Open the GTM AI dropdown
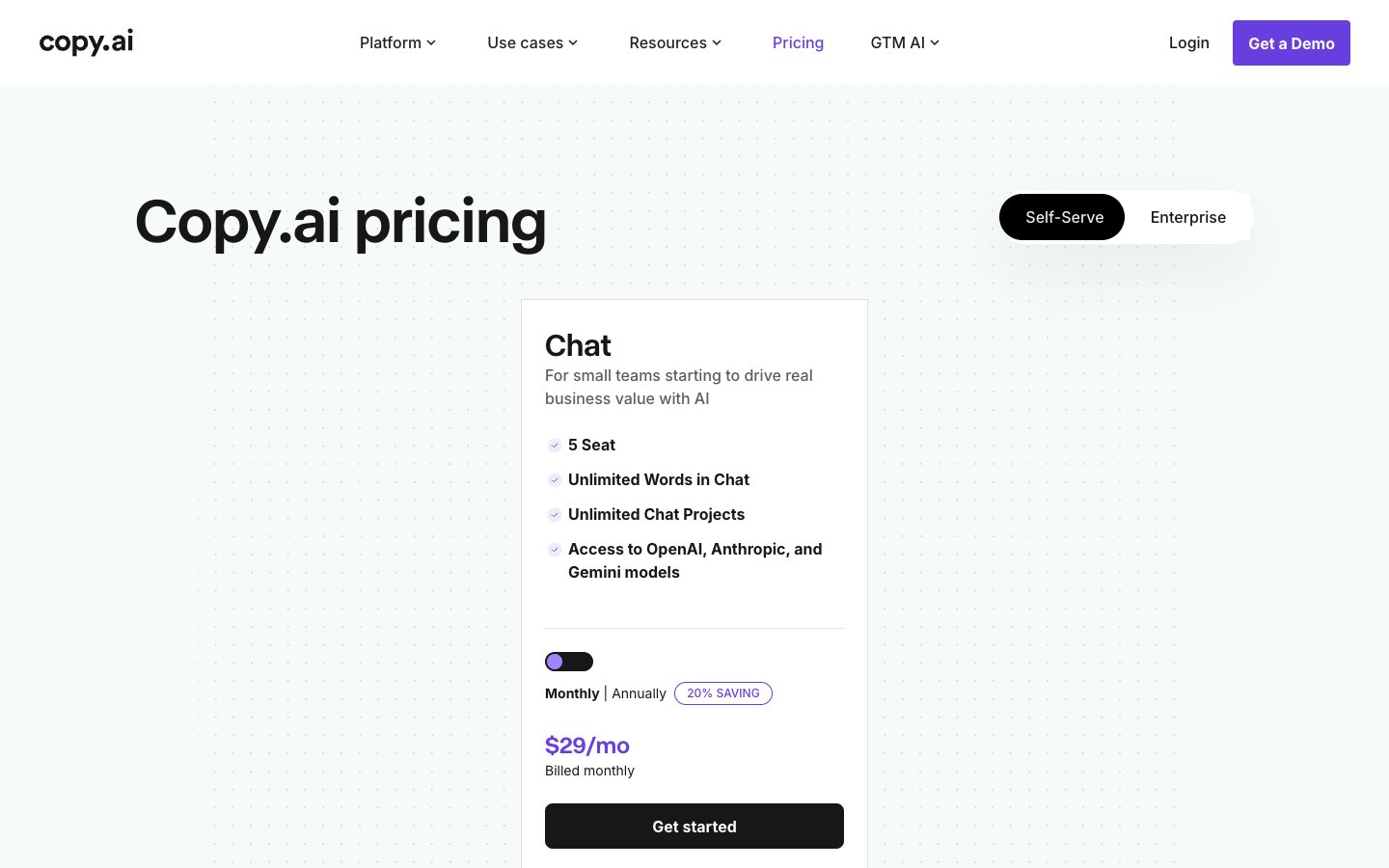Image resolution: width=1389 pixels, height=868 pixels. coord(905,42)
